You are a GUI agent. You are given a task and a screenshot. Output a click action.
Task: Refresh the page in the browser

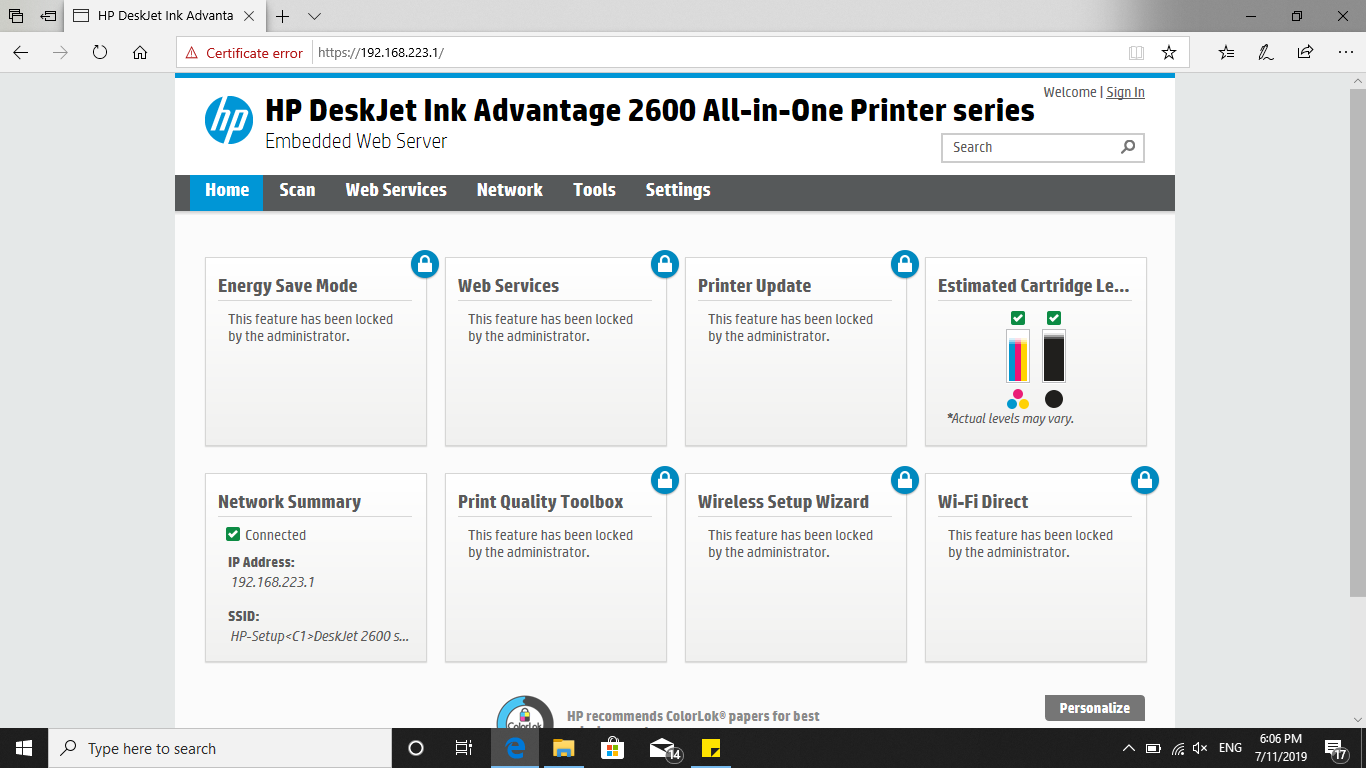coord(100,53)
